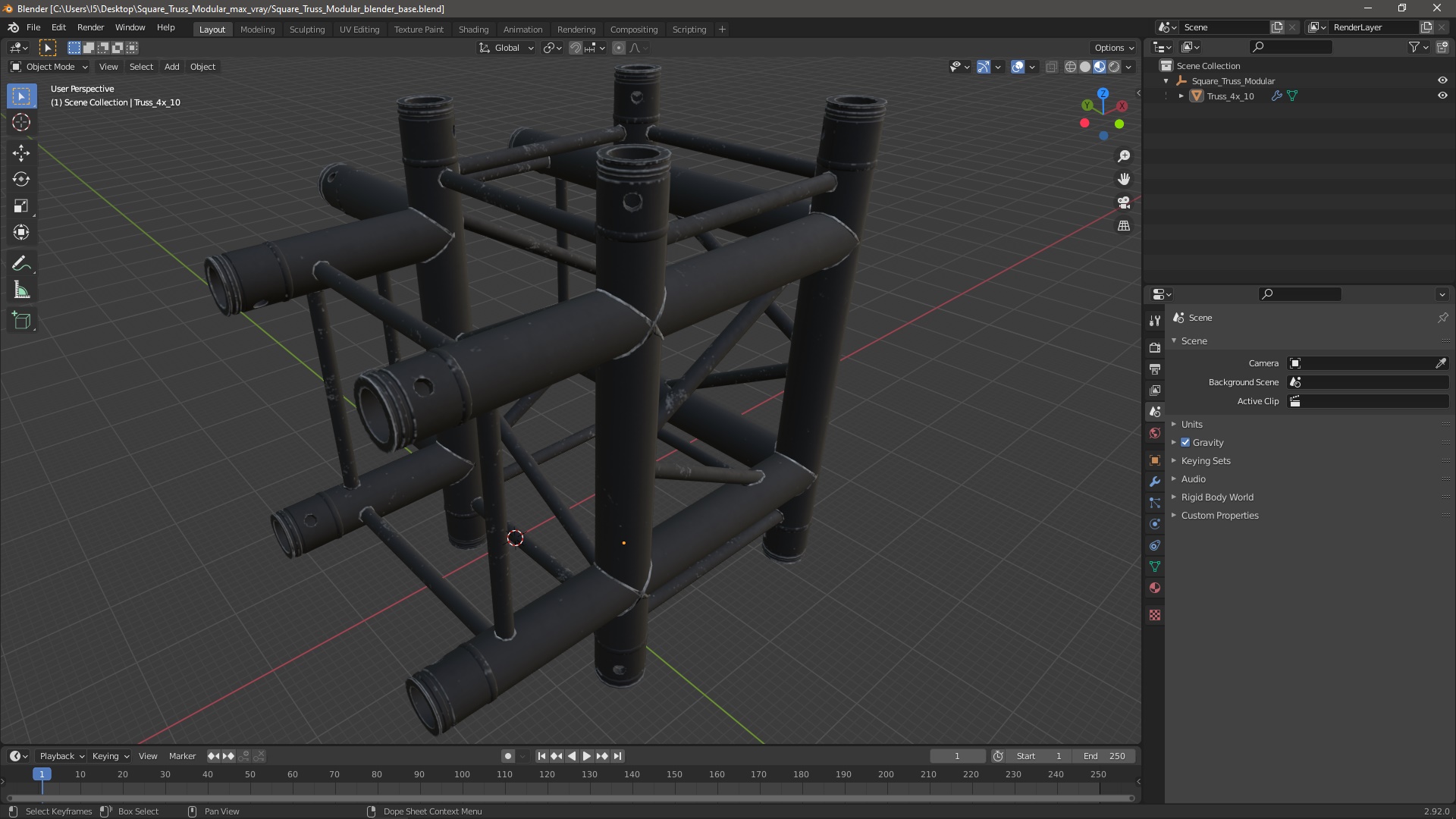The width and height of the screenshot is (1456, 819).
Task: Open Texture properties tab
Action: coord(1155,615)
